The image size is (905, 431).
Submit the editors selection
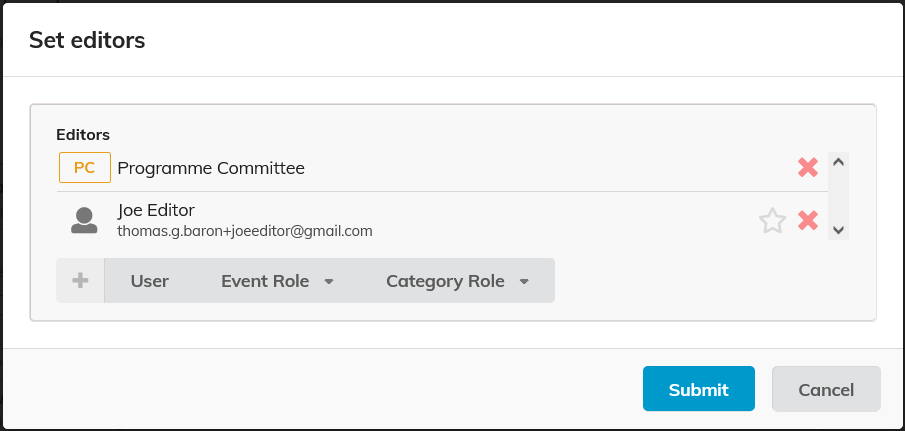tap(698, 389)
